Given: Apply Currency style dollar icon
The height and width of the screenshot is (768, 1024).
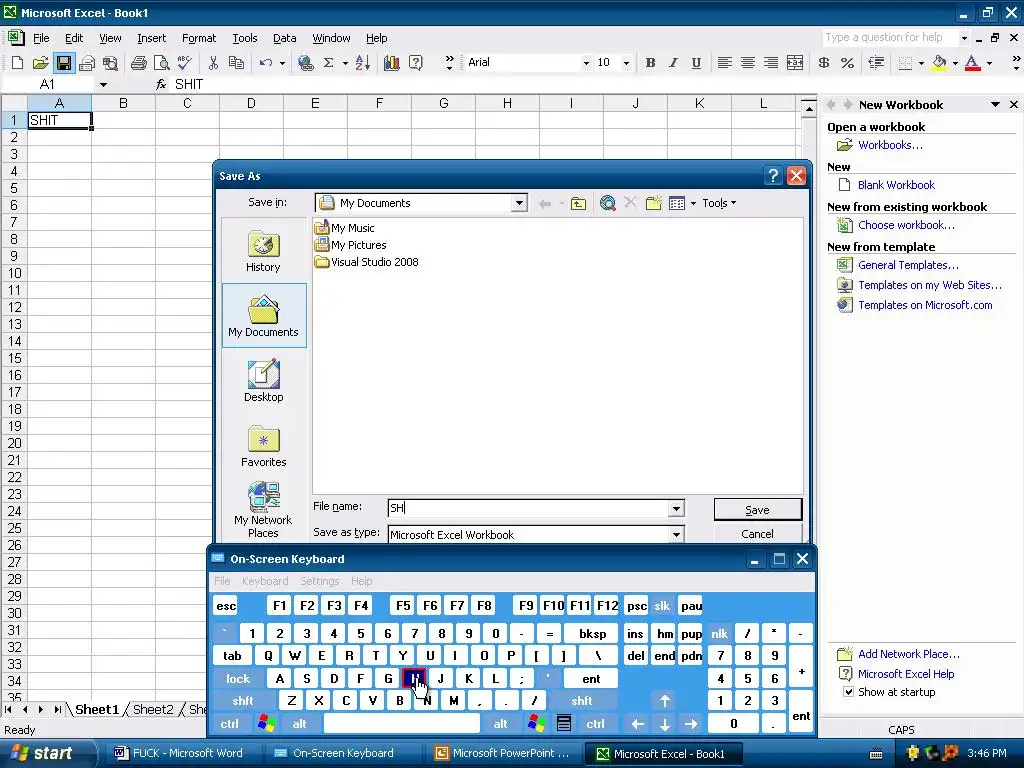Looking at the screenshot, I should point(824,63).
